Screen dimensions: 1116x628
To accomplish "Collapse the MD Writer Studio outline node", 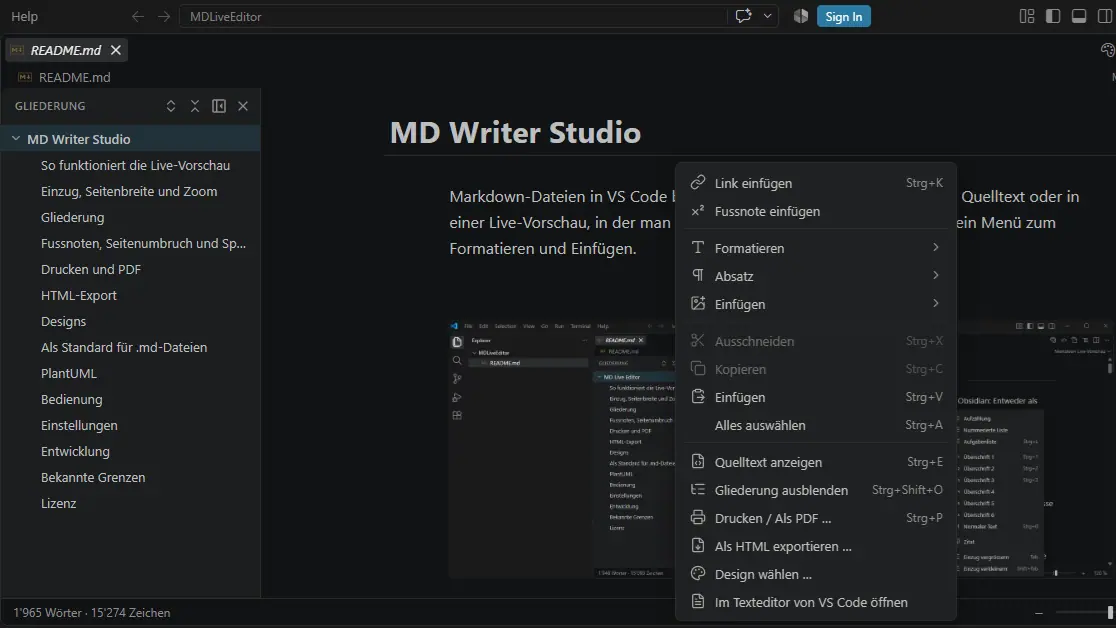I will (x=16, y=139).
